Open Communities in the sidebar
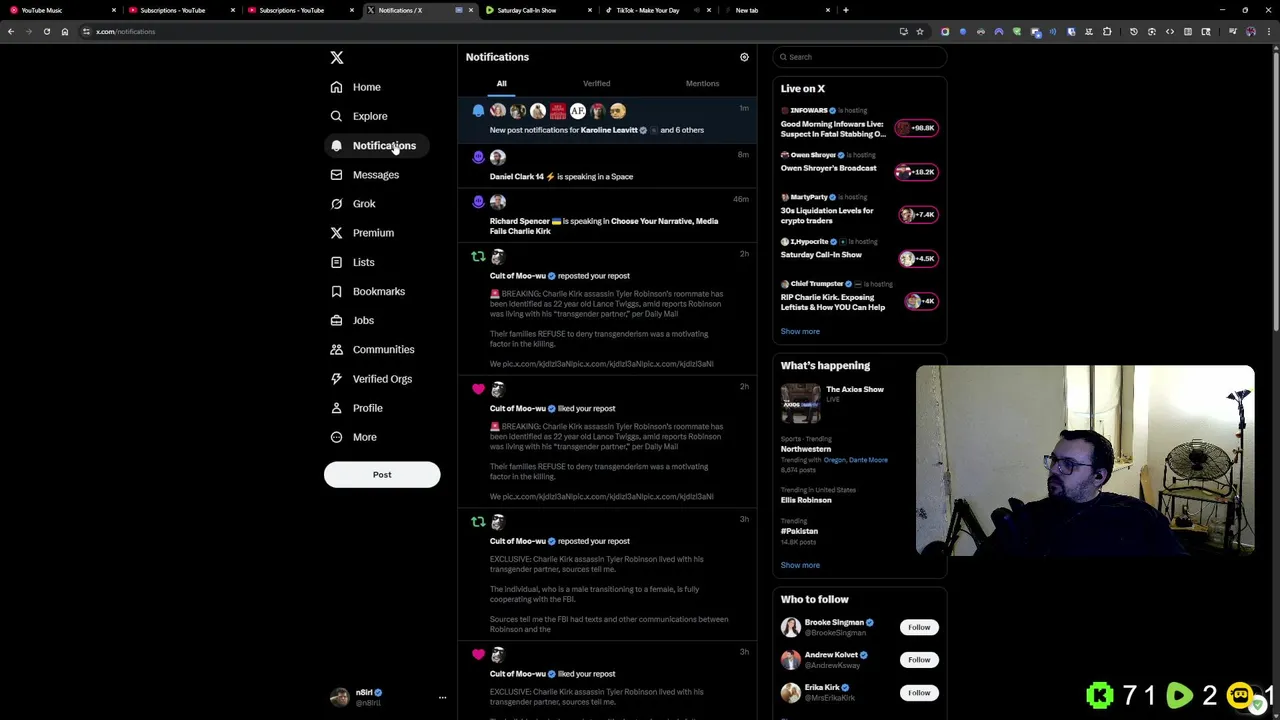The height and width of the screenshot is (720, 1280). point(371,349)
